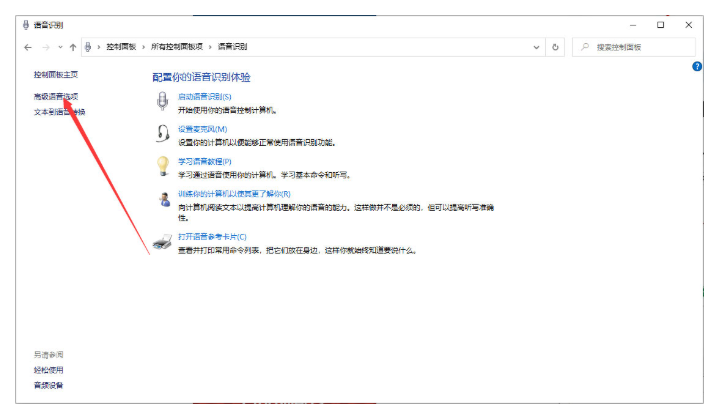Image resolution: width=713 pixels, height=412 pixels.
Task: Click the 设置麦克风(M) link
Action: click(x=202, y=129)
